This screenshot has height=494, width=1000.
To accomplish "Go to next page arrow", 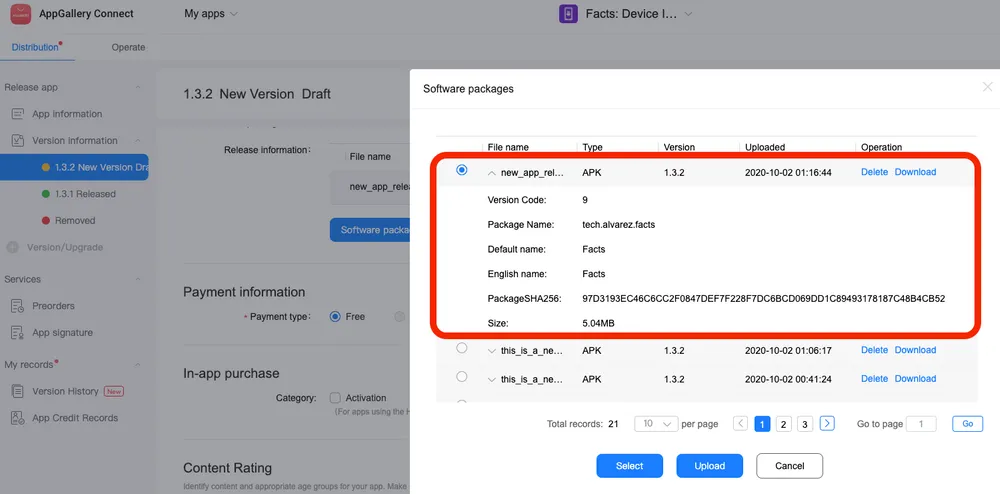I will coord(827,423).
